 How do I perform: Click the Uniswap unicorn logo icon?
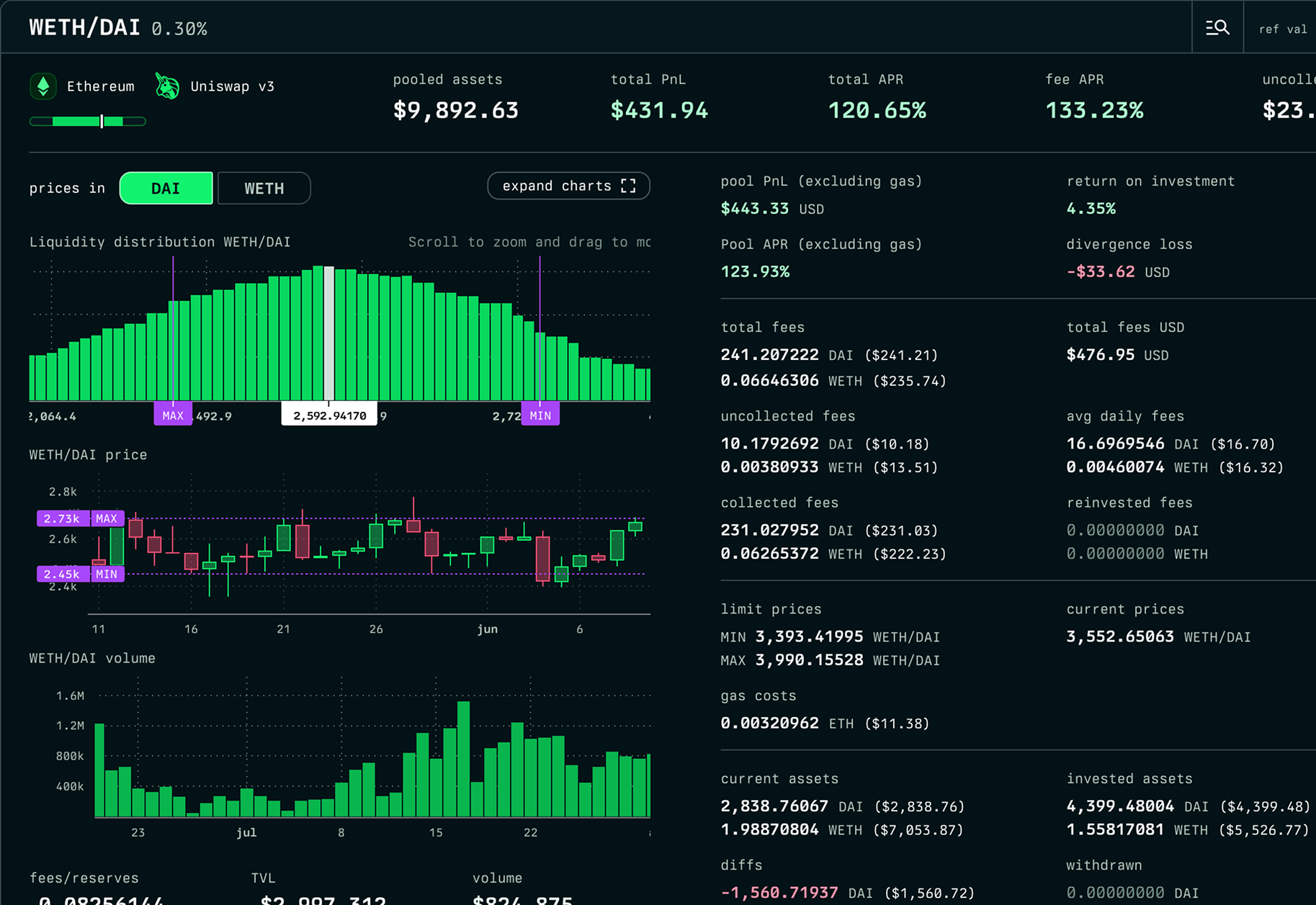tap(168, 86)
